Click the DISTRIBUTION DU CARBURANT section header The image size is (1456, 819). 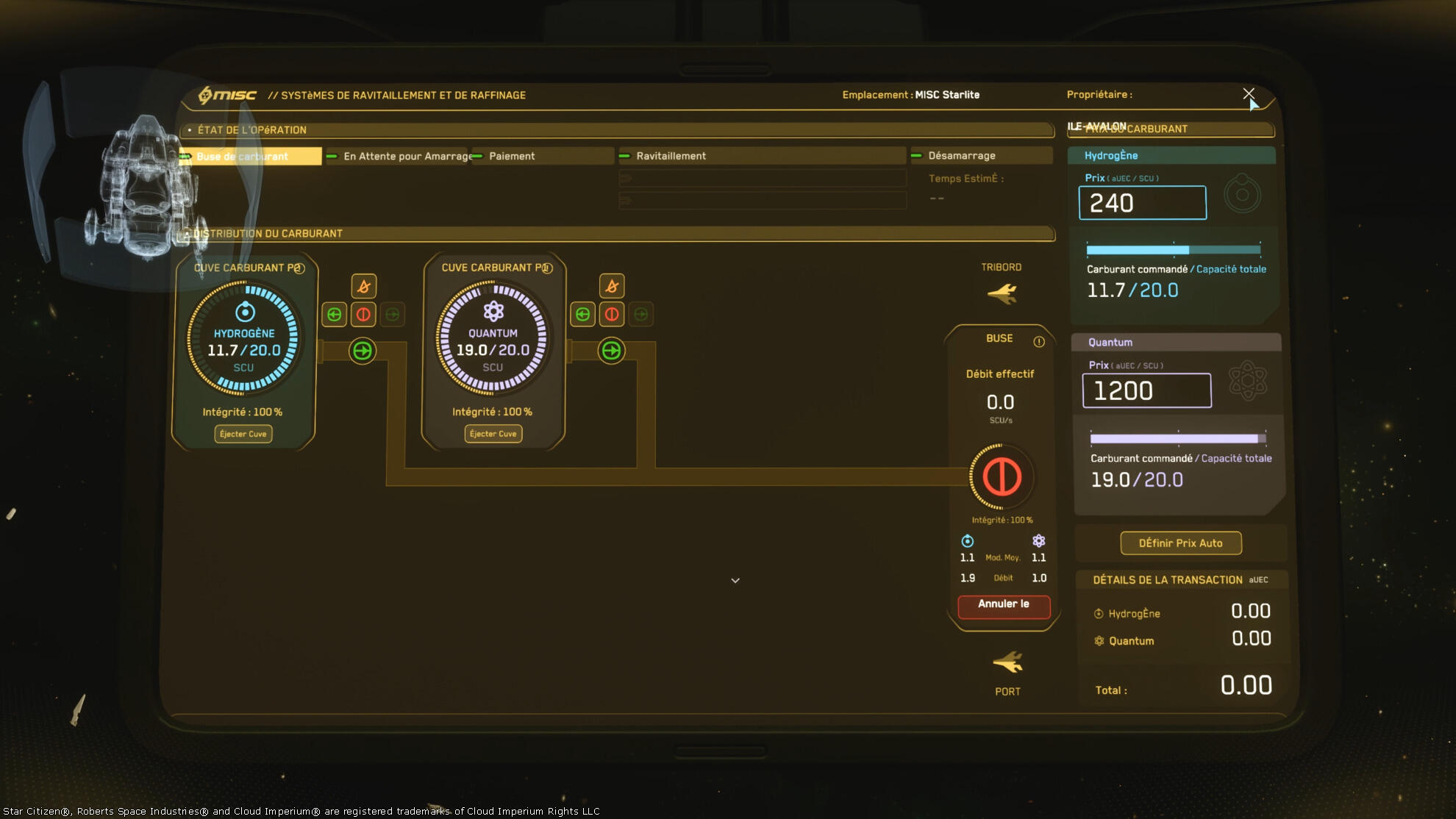click(x=618, y=234)
